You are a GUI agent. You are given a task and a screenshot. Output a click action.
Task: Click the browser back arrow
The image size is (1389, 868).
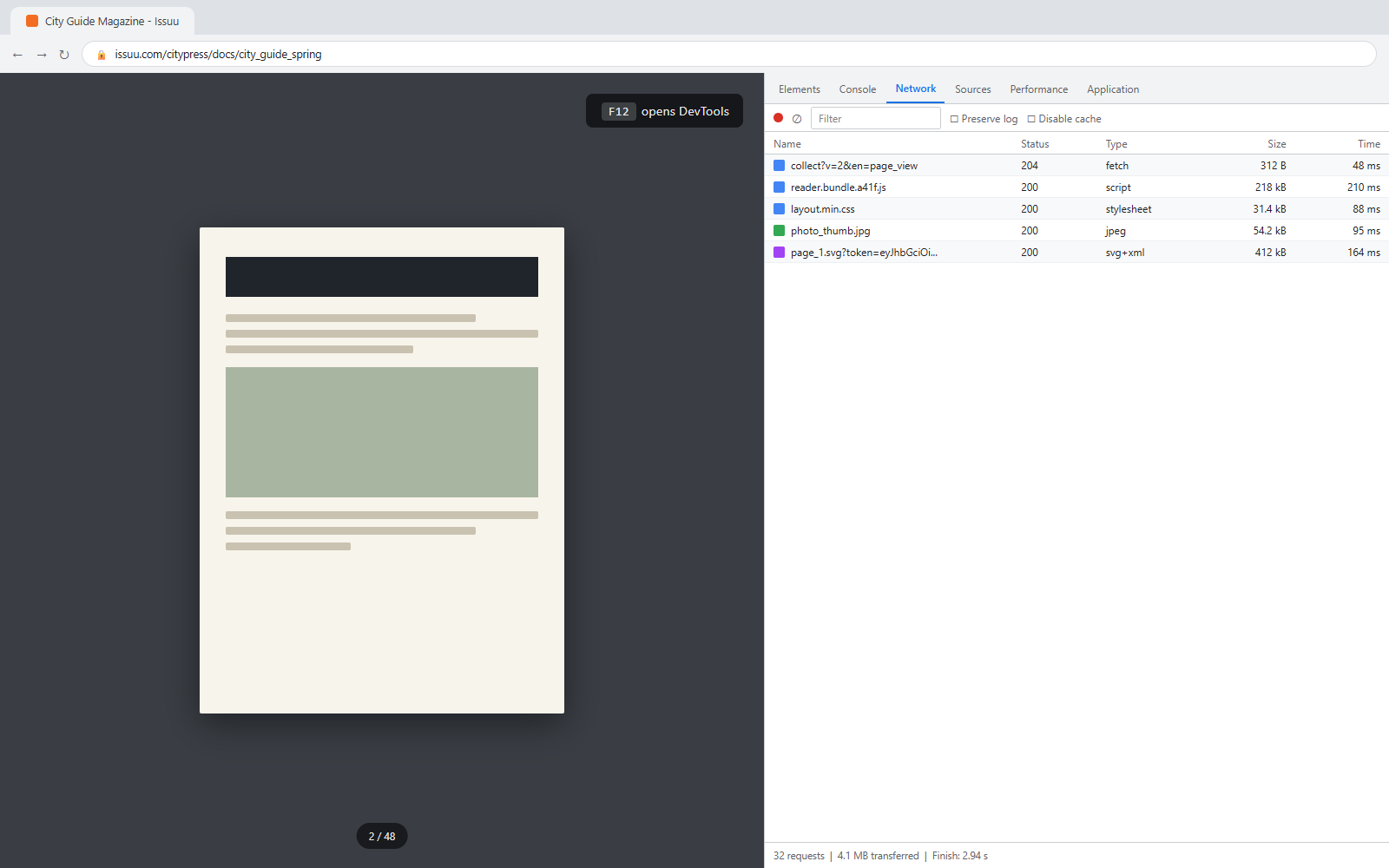17,55
